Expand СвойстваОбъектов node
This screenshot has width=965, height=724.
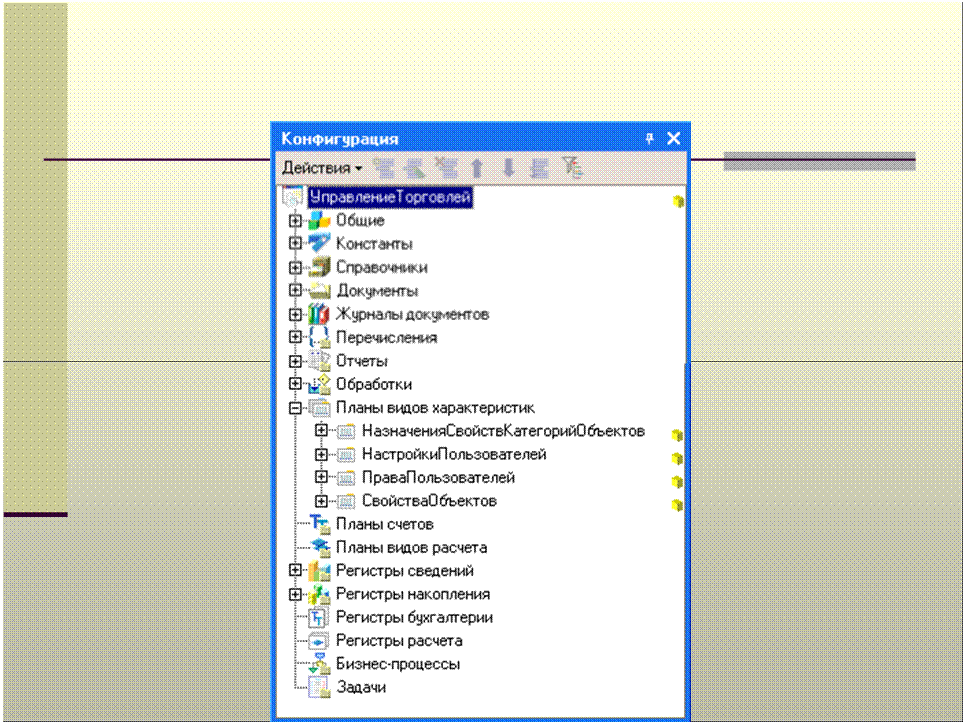click(321, 501)
